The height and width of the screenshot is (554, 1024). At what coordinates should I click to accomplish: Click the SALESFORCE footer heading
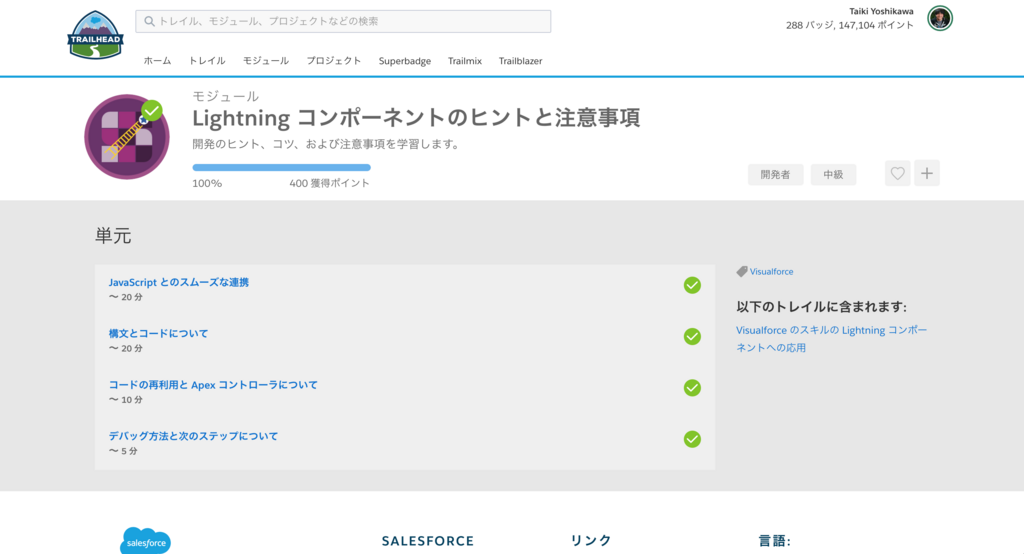pyautogui.click(x=428, y=541)
